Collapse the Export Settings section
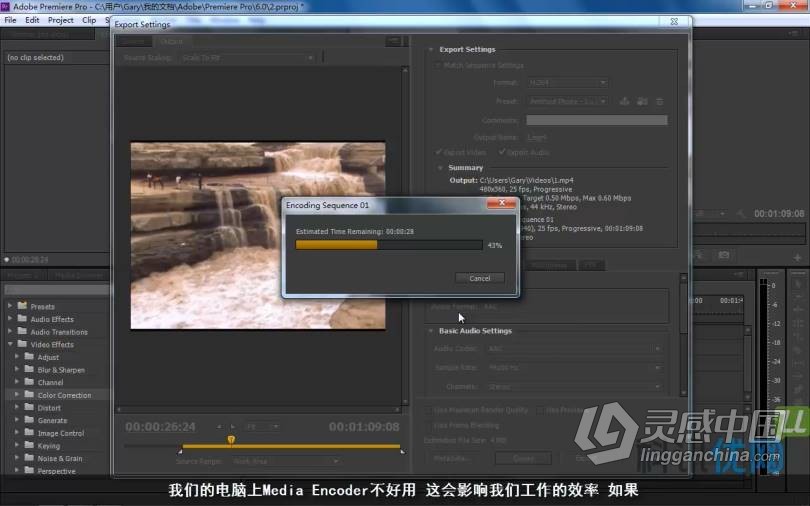Screen dimensions: 810x506 431,50
